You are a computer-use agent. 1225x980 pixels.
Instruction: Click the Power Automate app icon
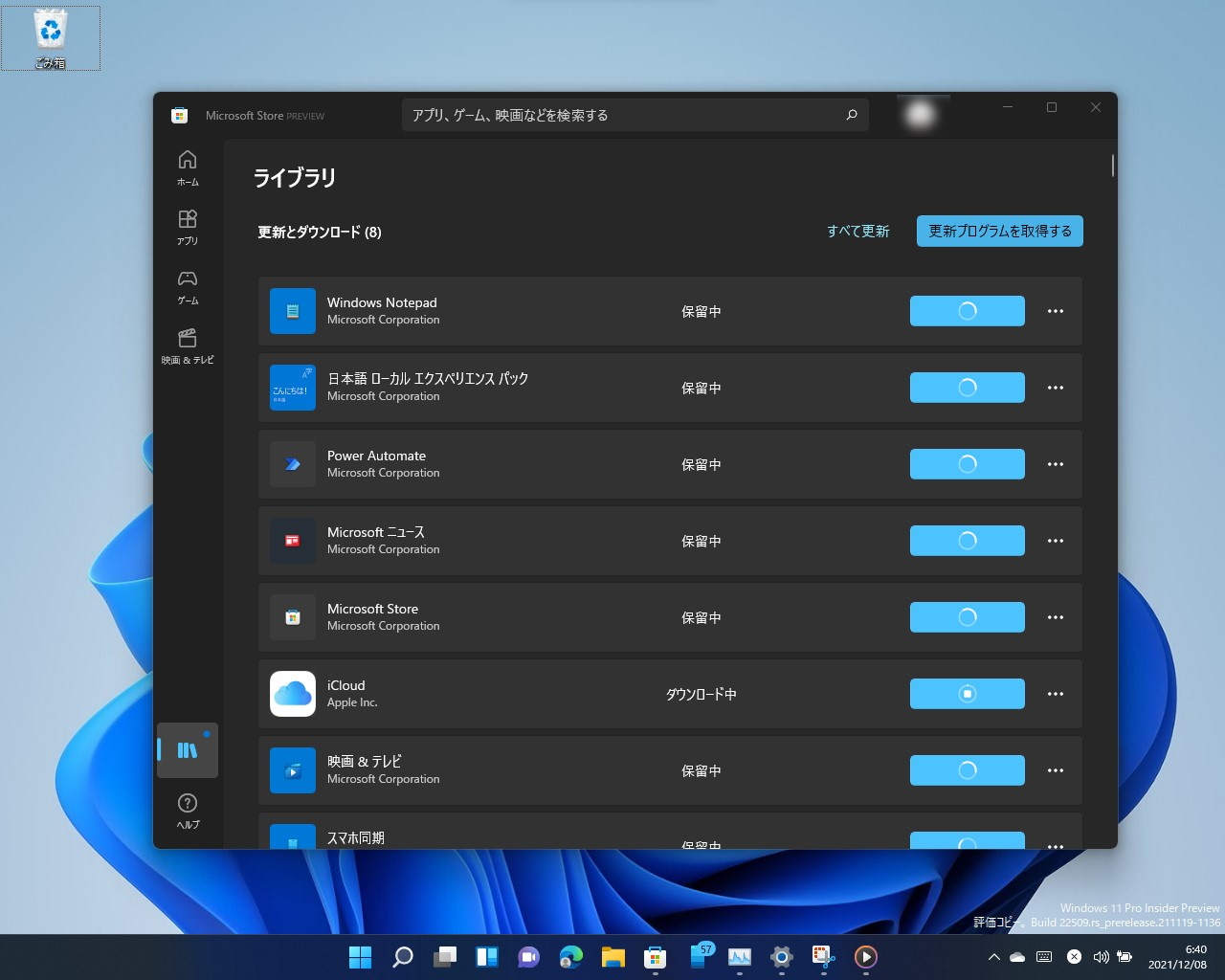293,464
